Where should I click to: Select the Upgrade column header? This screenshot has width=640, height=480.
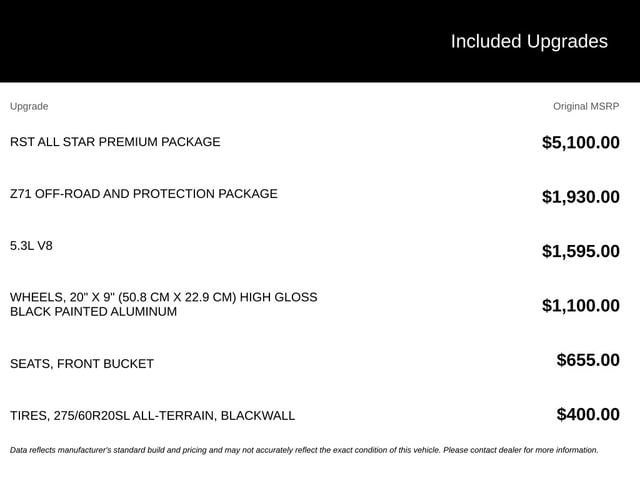[x=29, y=106]
